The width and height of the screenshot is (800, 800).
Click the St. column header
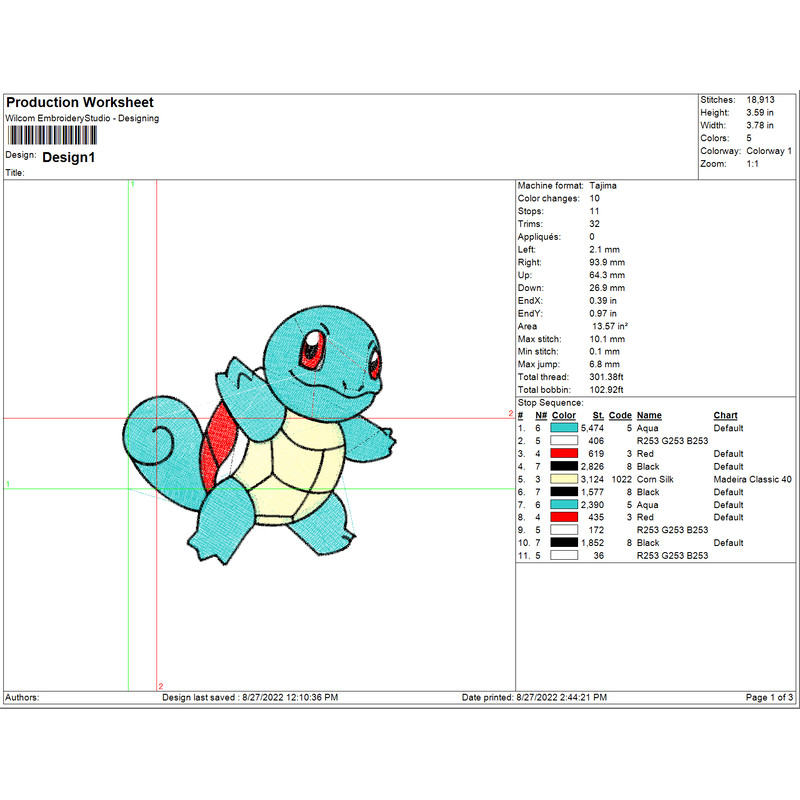(x=596, y=415)
